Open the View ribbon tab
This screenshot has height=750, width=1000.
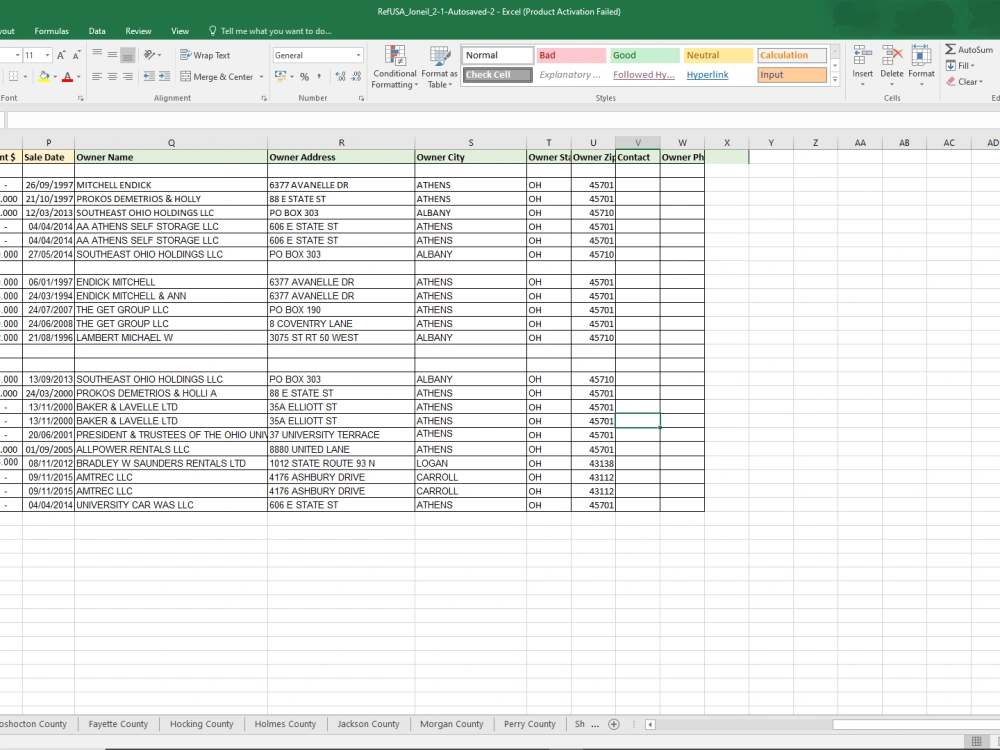[x=180, y=31]
